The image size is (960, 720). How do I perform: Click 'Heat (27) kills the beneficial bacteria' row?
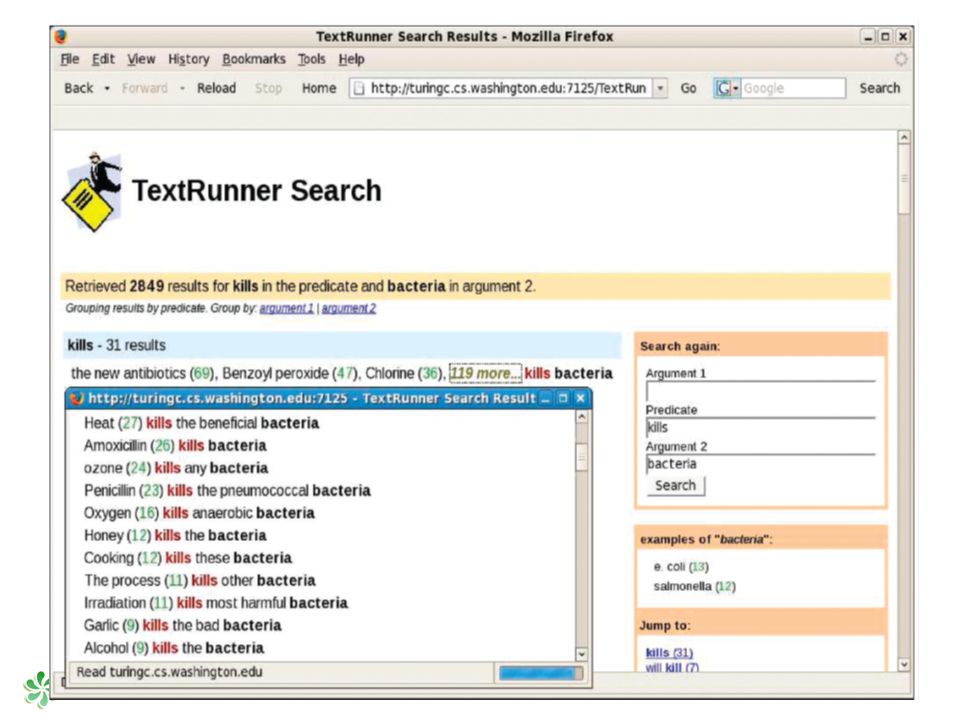click(201, 423)
